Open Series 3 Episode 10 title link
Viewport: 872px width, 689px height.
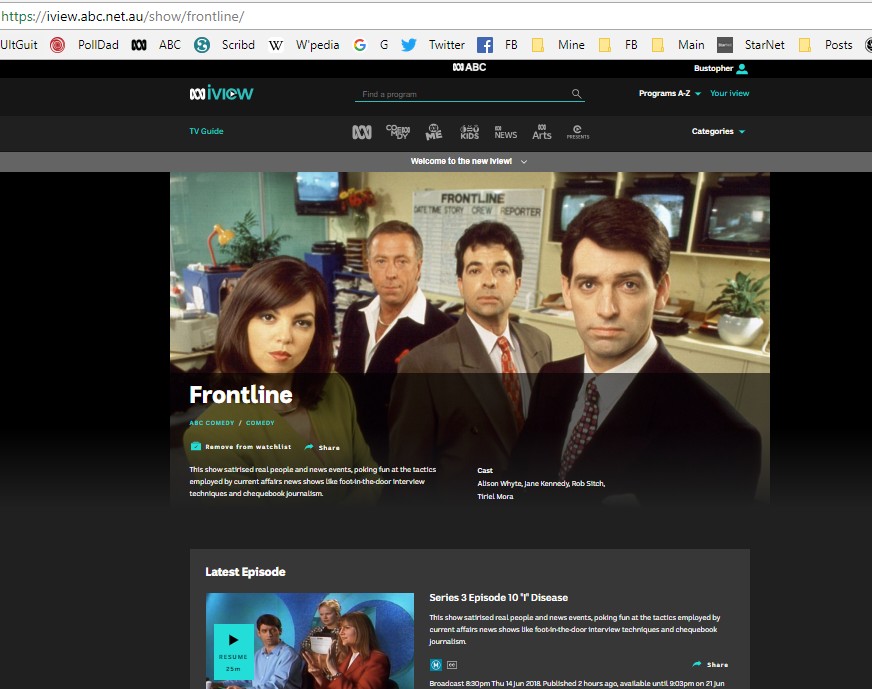498,598
